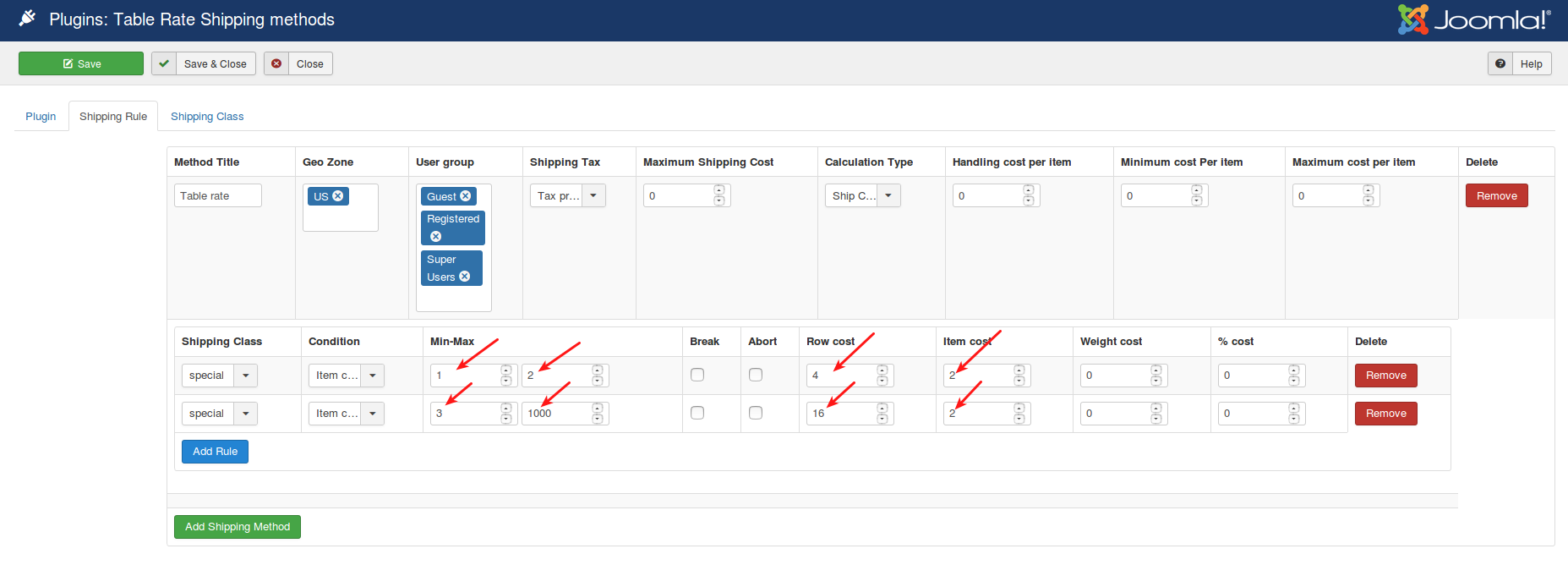Click the Add Shipping Method button
1568x565 pixels.
pyautogui.click(x=237, y=527)
